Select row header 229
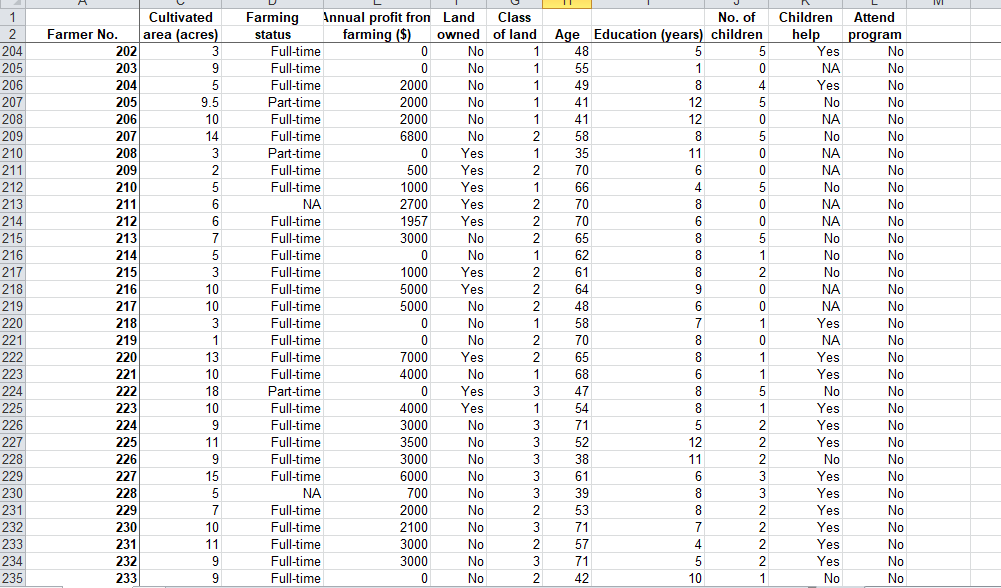The height and width of the screenshot is (588, 1001). (x=13, y=476)
